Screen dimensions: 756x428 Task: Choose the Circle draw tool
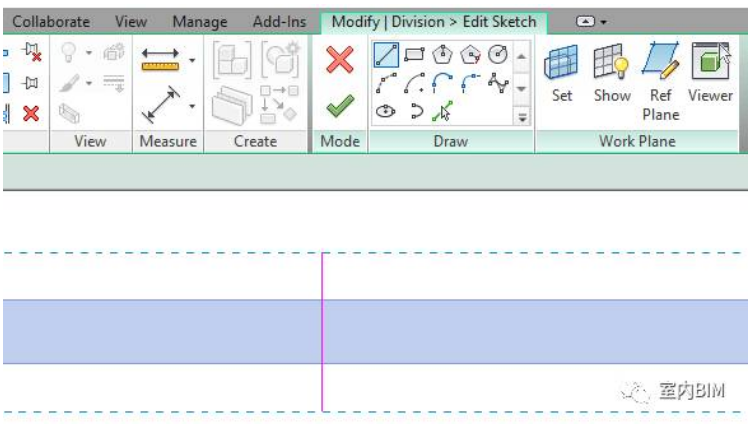tap(497, 56)
